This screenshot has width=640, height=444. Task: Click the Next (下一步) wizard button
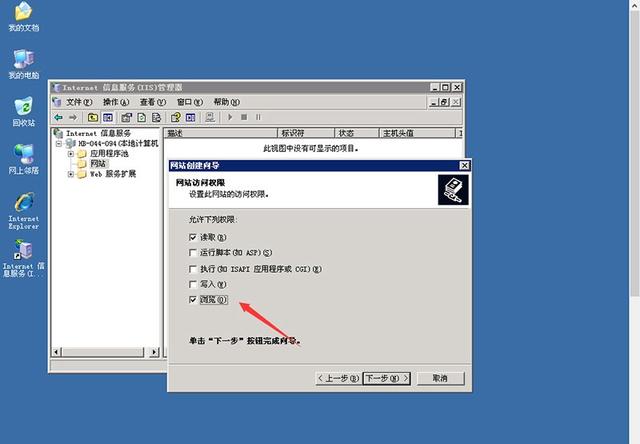click(x=387, y=378)
